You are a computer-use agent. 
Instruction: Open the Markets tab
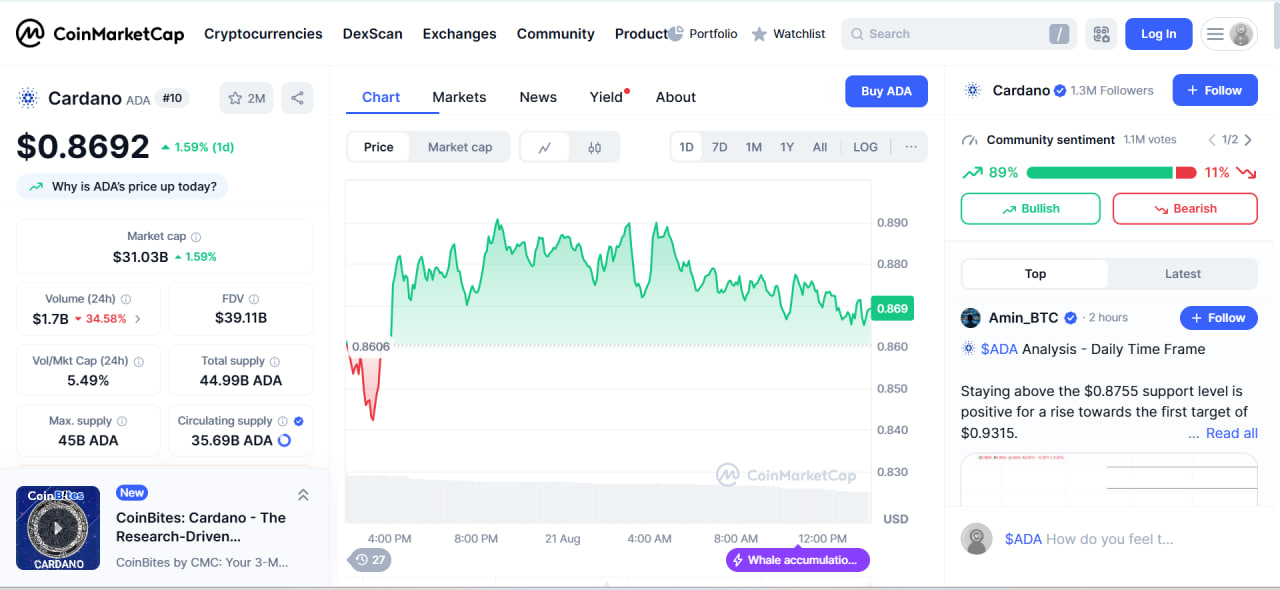(x=459, y=97)
